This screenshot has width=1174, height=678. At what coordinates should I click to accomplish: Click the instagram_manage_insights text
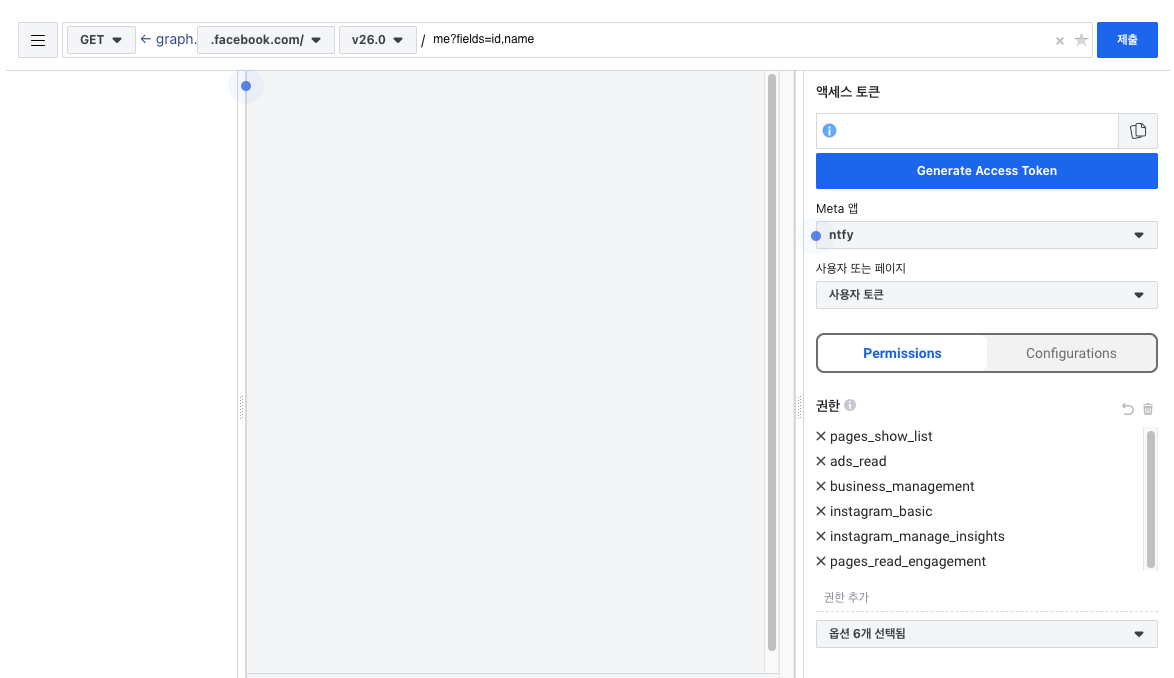click(917, 537)
